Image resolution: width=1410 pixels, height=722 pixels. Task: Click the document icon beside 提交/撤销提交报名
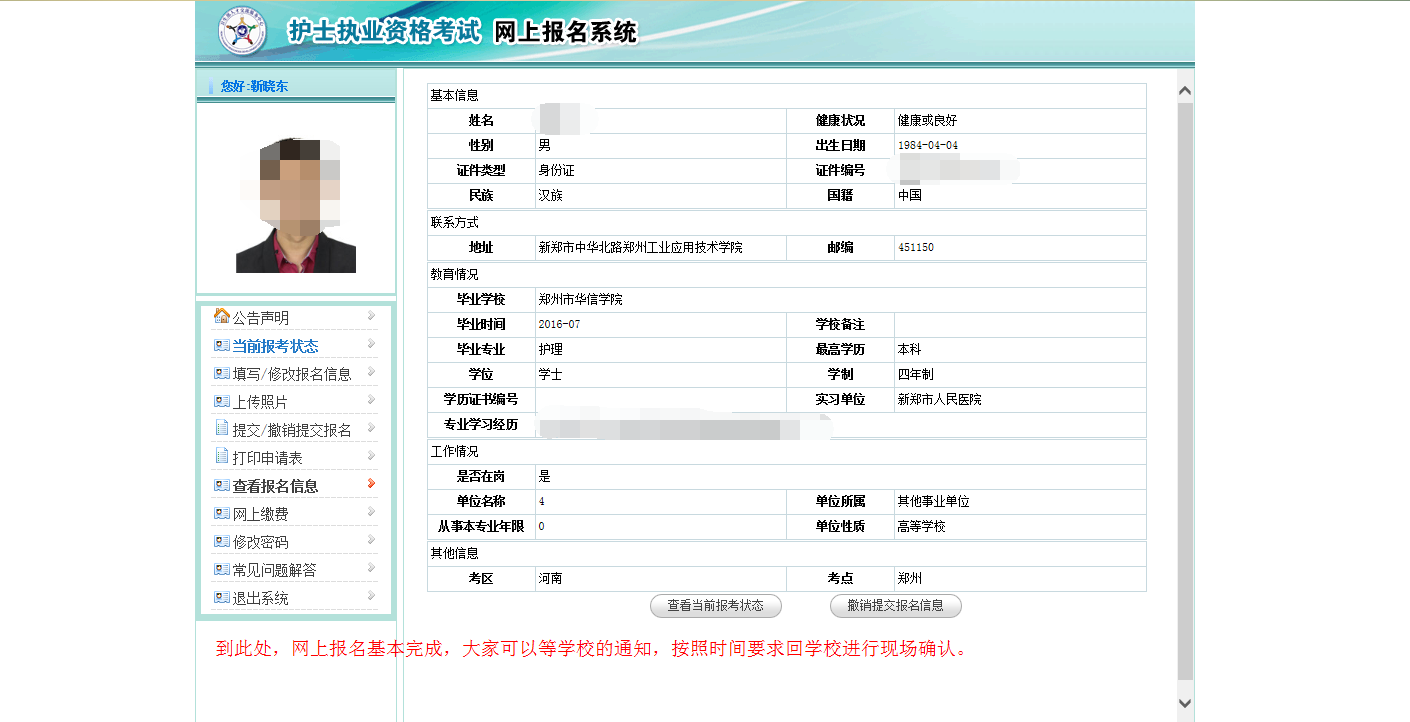pyautogui.click(x=222, y=428)
